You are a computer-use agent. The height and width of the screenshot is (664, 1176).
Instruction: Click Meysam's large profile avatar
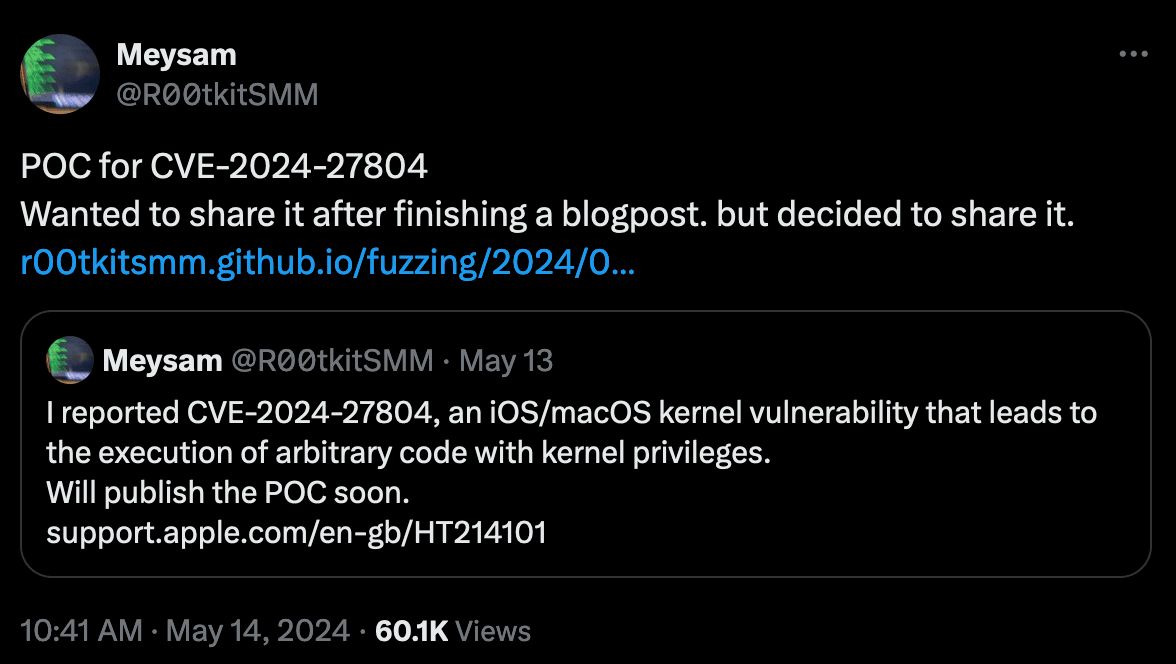pos(60,74)
